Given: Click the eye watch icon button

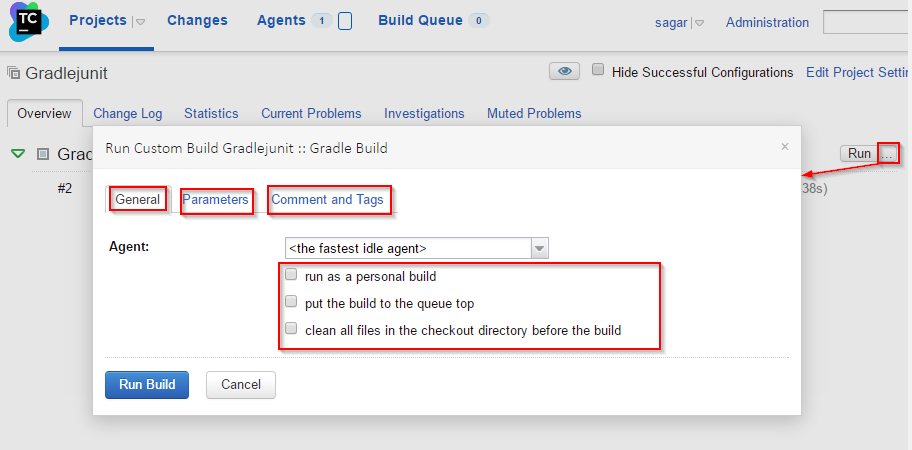Looking at the screenshot, I should (x=564, y=72).
